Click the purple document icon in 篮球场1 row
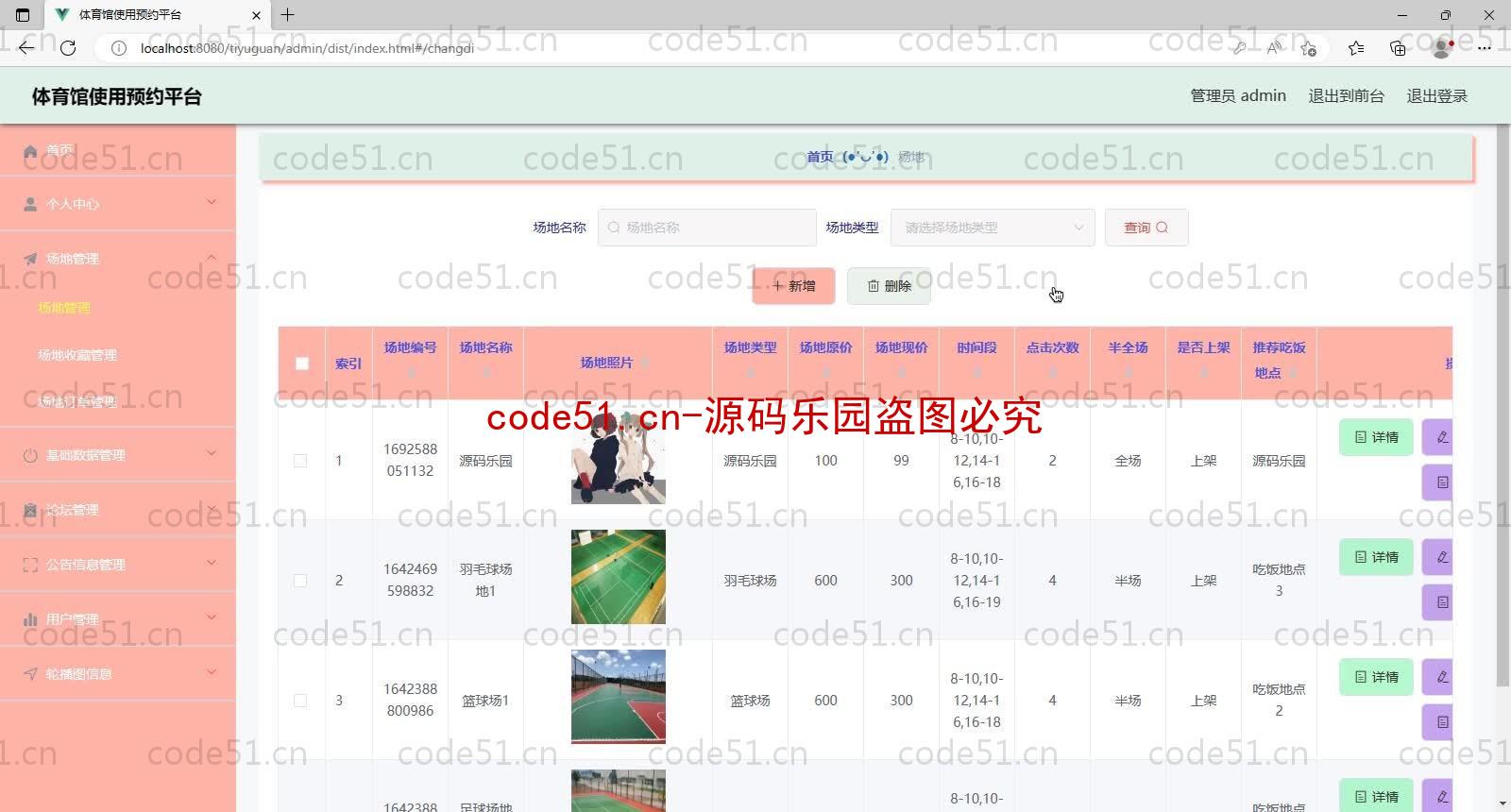The image size is (1511, 812). 1440,721
